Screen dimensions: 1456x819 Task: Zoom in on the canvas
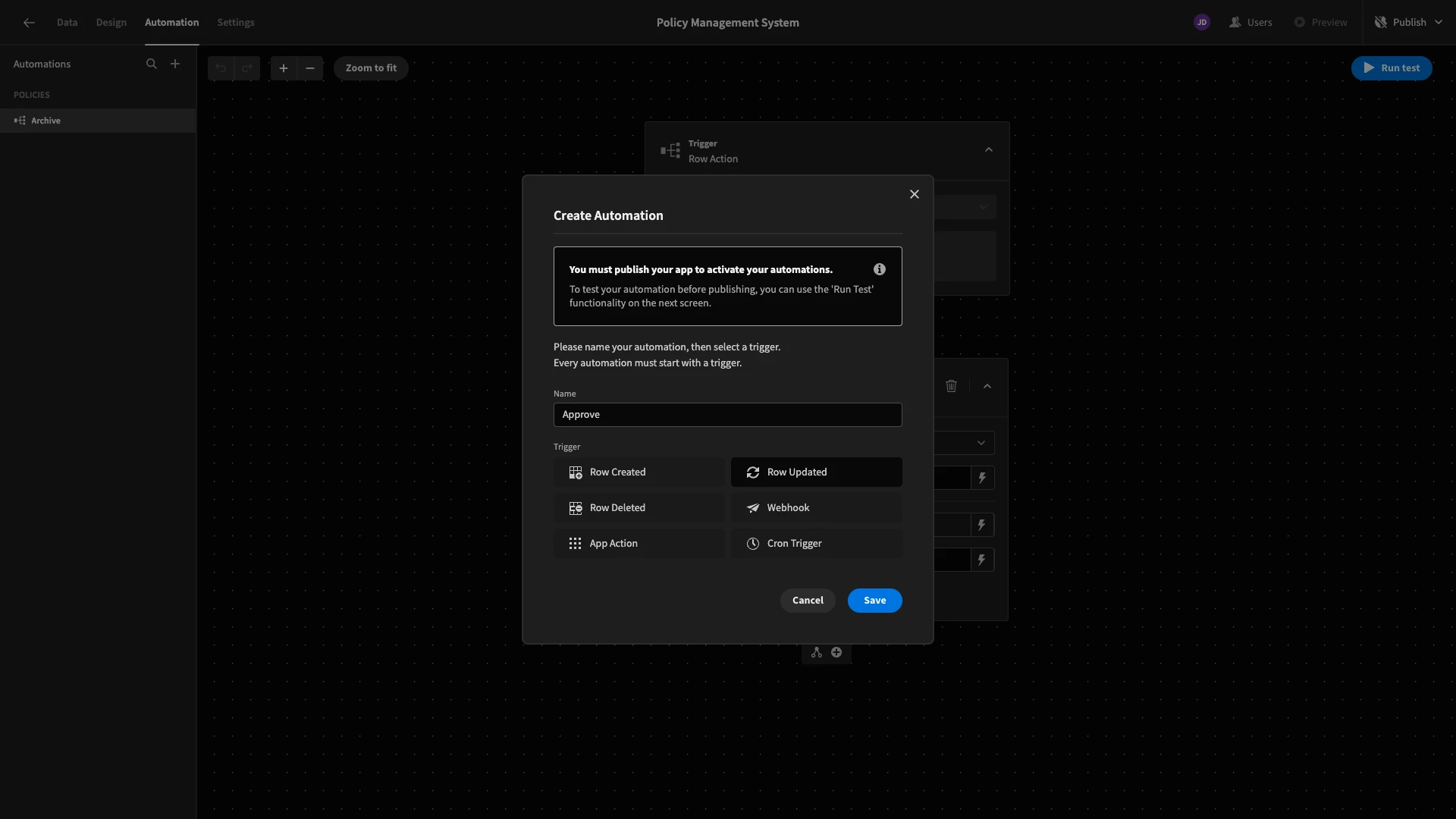tap(284, 68)
